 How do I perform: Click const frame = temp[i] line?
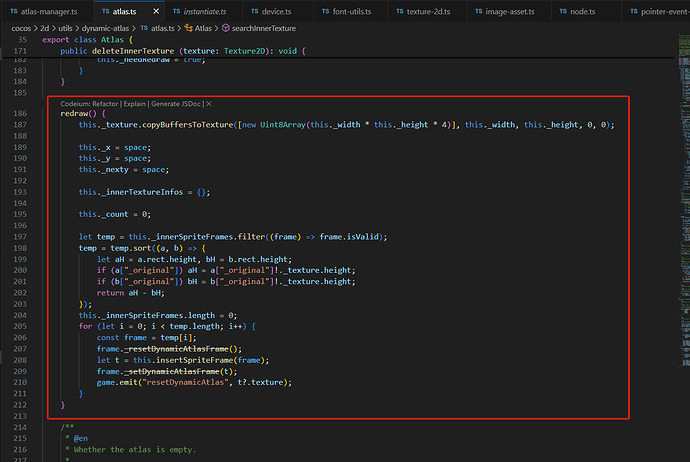click(x=147, y=337)
